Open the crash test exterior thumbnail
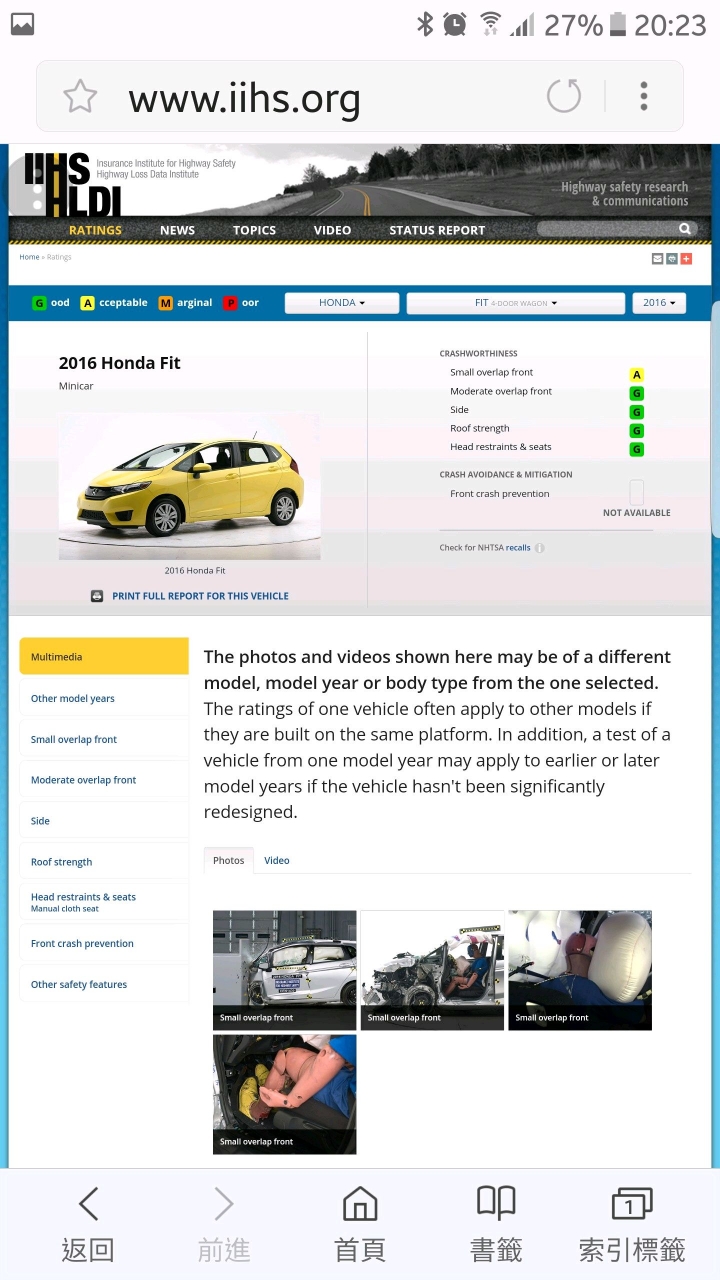Image resolution: width=720 pixels, height=1280 pixels. 284,970
